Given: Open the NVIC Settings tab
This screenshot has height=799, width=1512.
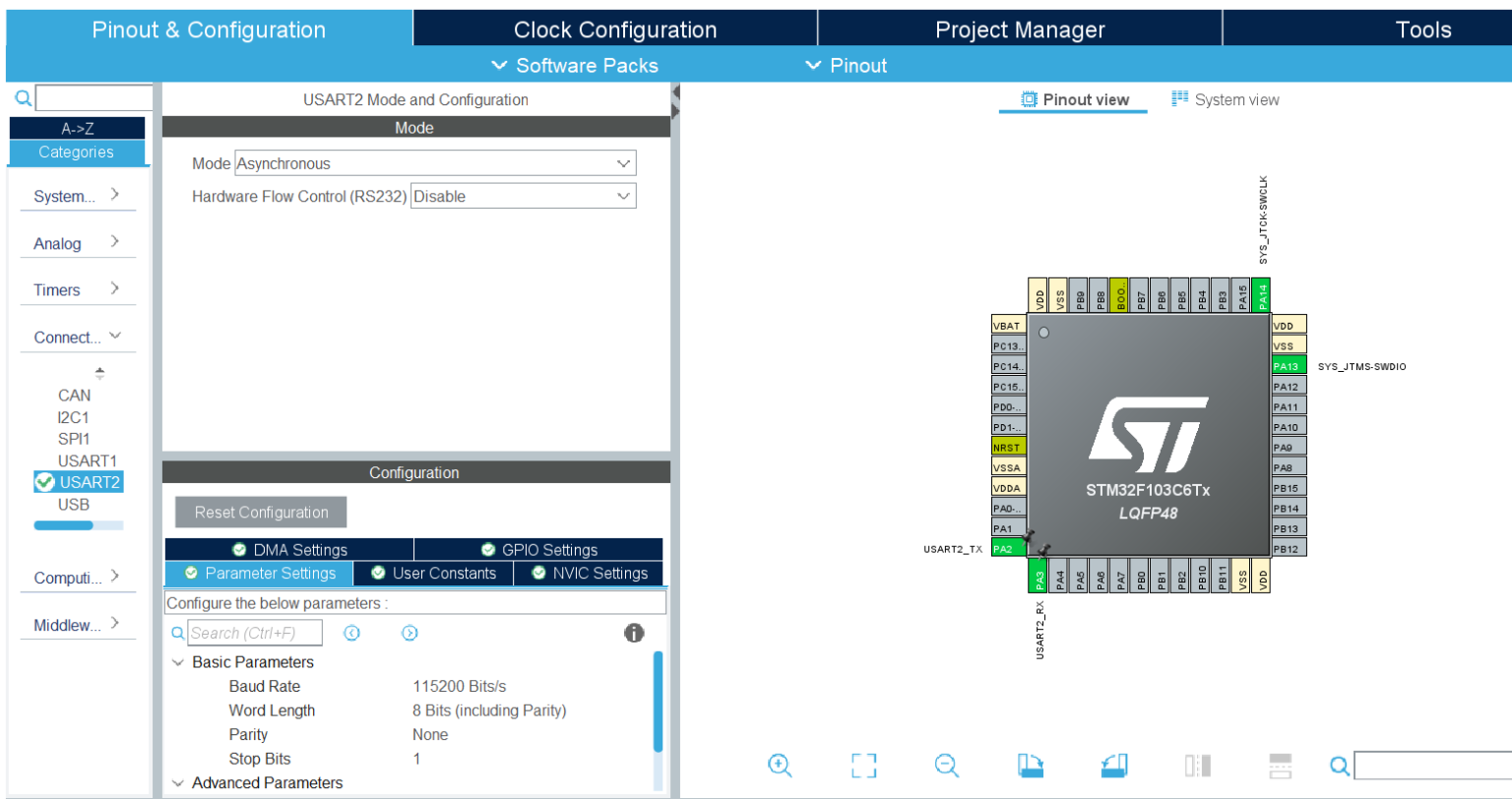Looking at the screenshot, I should (x=589, y=574).
